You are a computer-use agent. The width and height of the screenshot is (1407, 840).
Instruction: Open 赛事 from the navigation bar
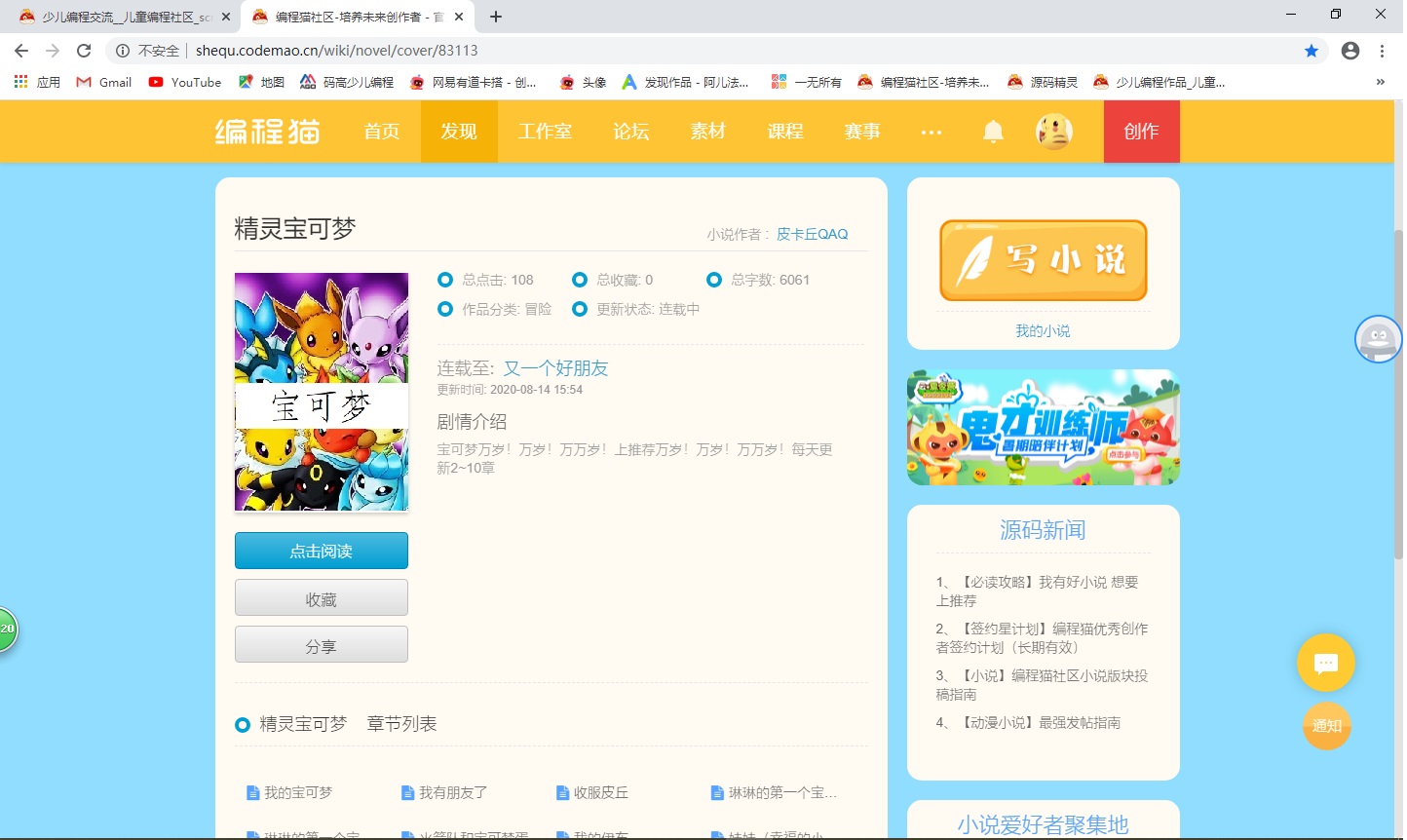click(x=862, y=132)
